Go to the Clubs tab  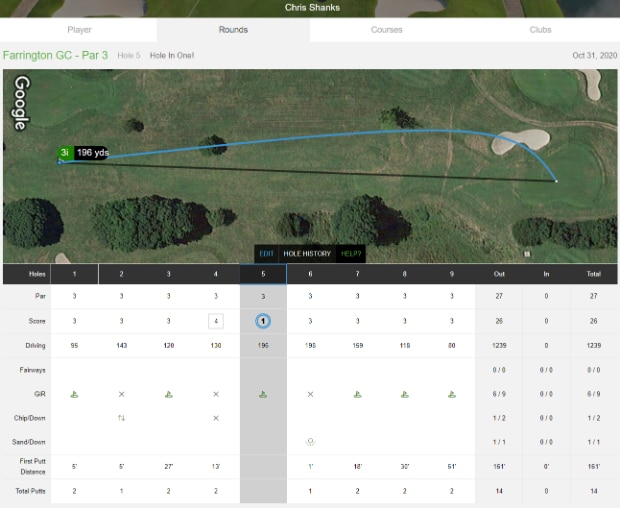(x=540, y=30)
